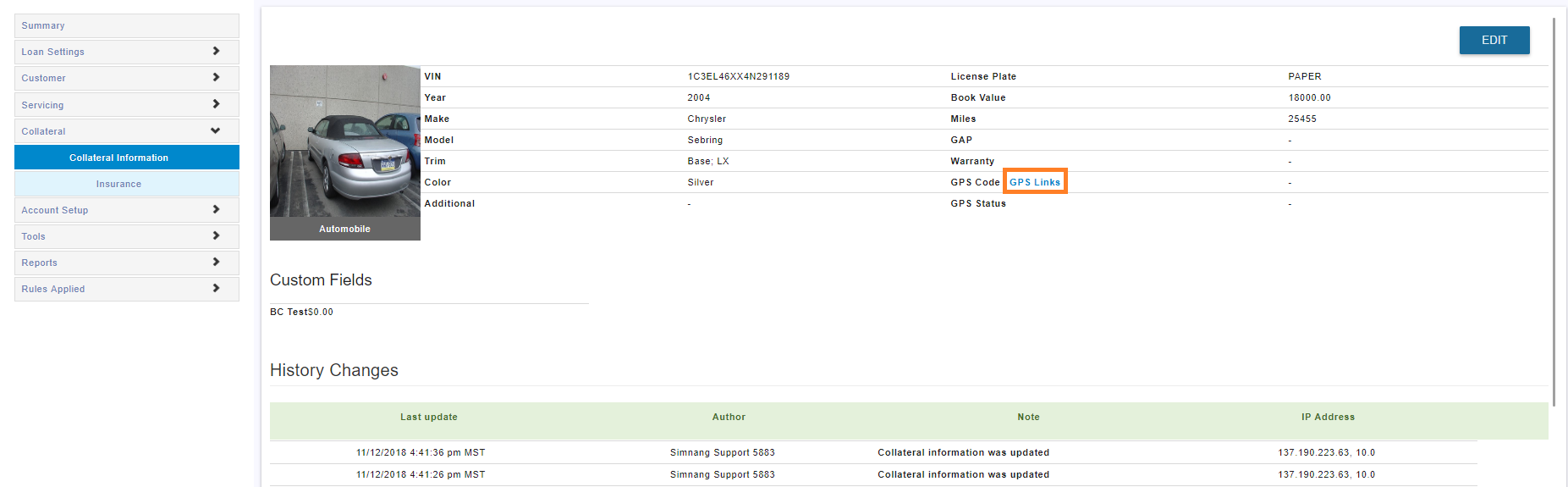Click the History Changes heading

point(333,370)
